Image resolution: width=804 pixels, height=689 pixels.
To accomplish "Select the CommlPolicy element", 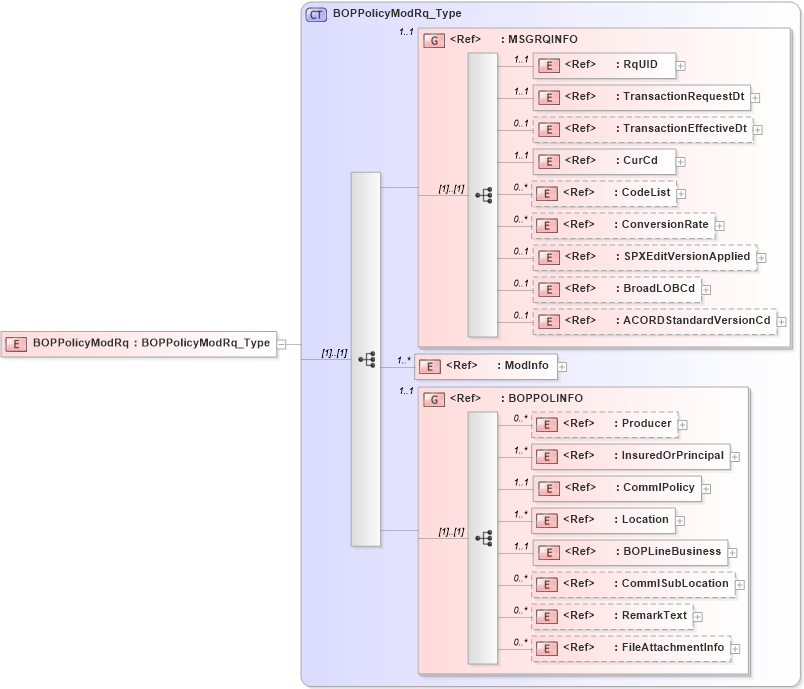I will pyautogui.click(x=620, y=488).
